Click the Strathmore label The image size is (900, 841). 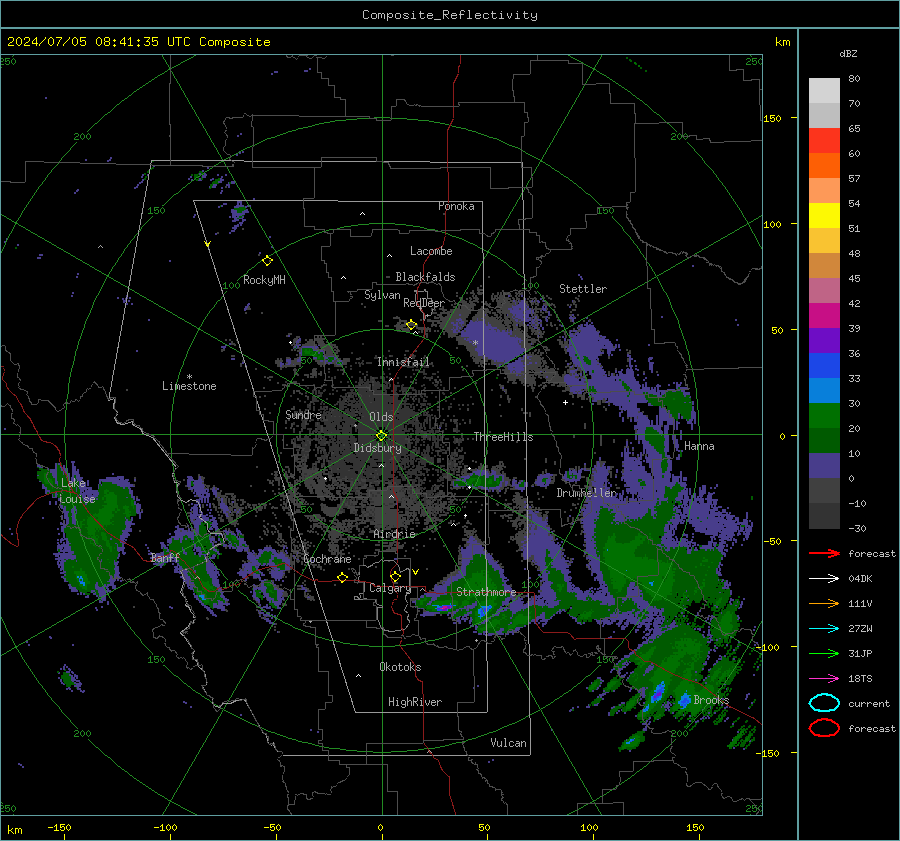coord(486,592)
